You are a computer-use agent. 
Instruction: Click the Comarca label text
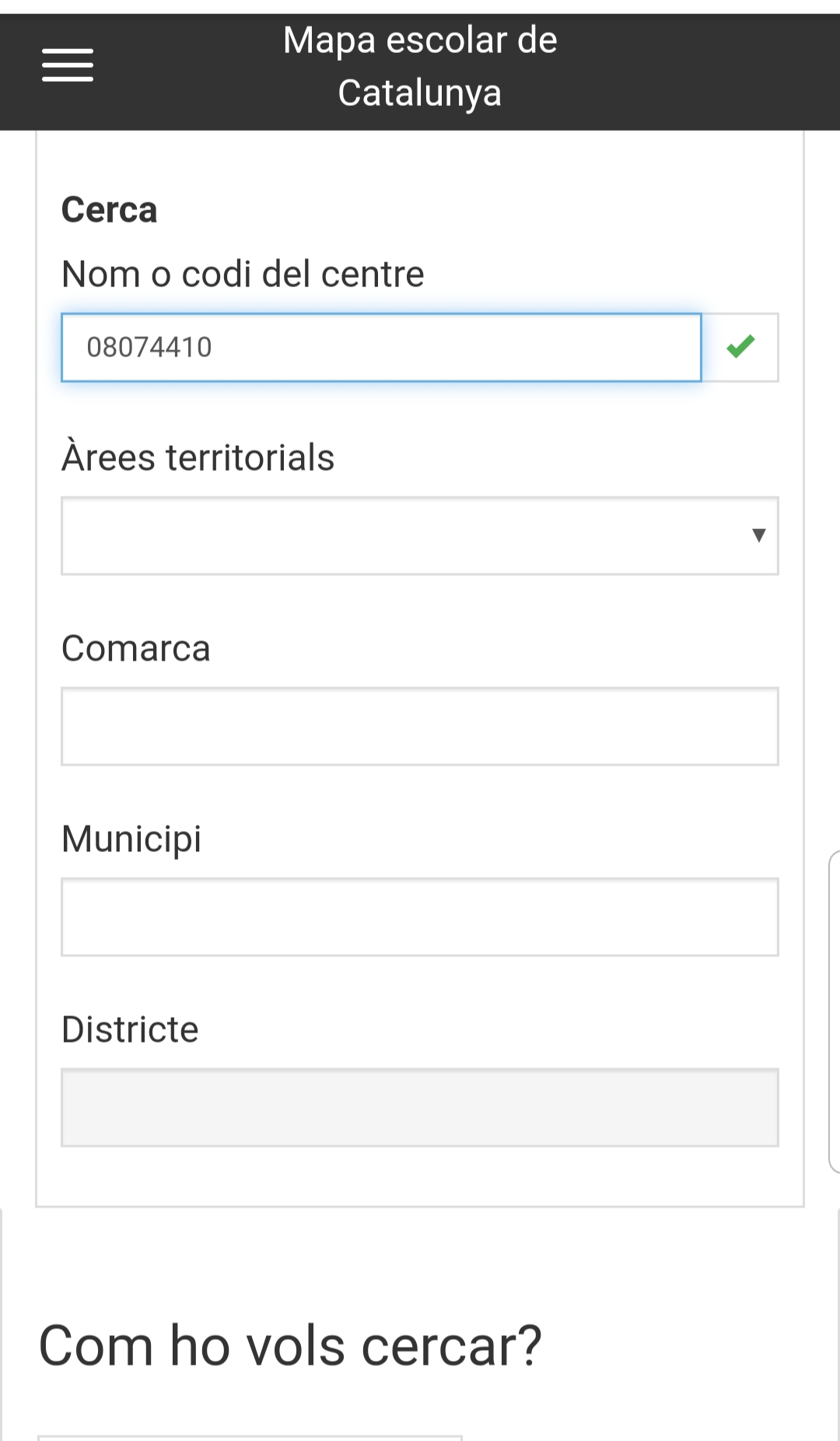(x=136, y=648)
